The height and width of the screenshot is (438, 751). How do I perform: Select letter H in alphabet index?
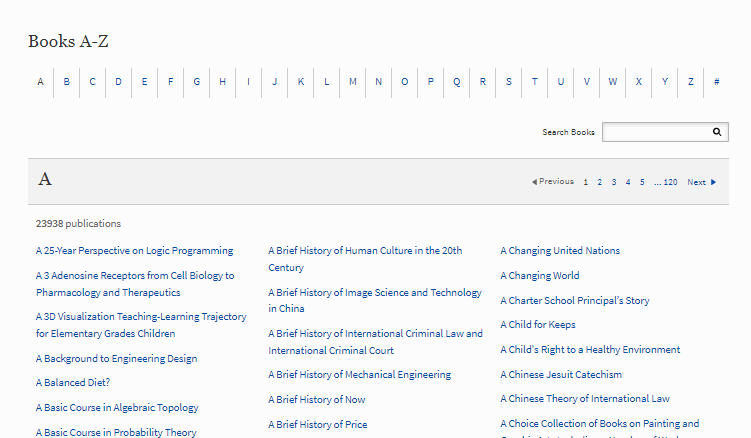pos(222,81)
